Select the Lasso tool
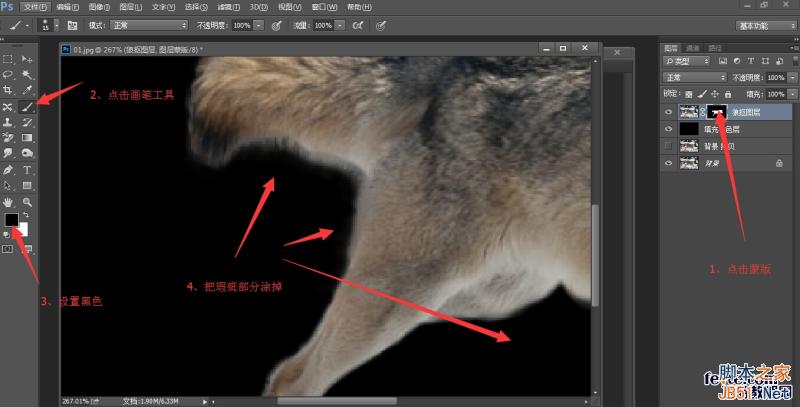Image resolution: width=800 pixels, height=407 pixels. (8, 75)
